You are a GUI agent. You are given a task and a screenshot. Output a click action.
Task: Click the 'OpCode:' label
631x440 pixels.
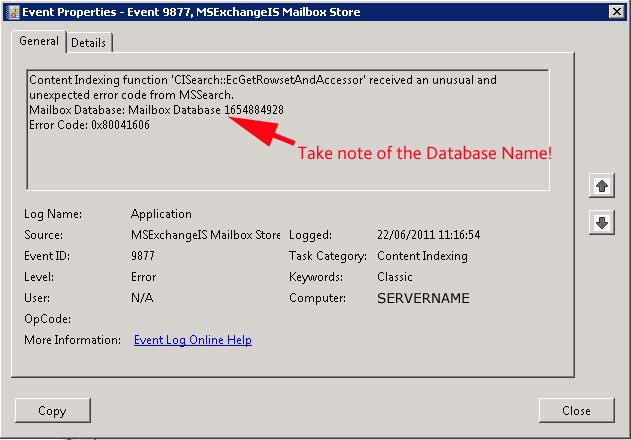[x=47, y=319]
